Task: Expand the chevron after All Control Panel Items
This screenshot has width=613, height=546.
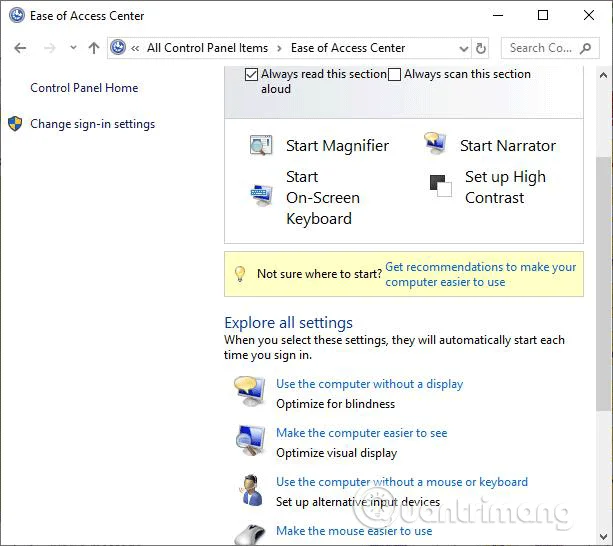Action: (x=279, y=48)
